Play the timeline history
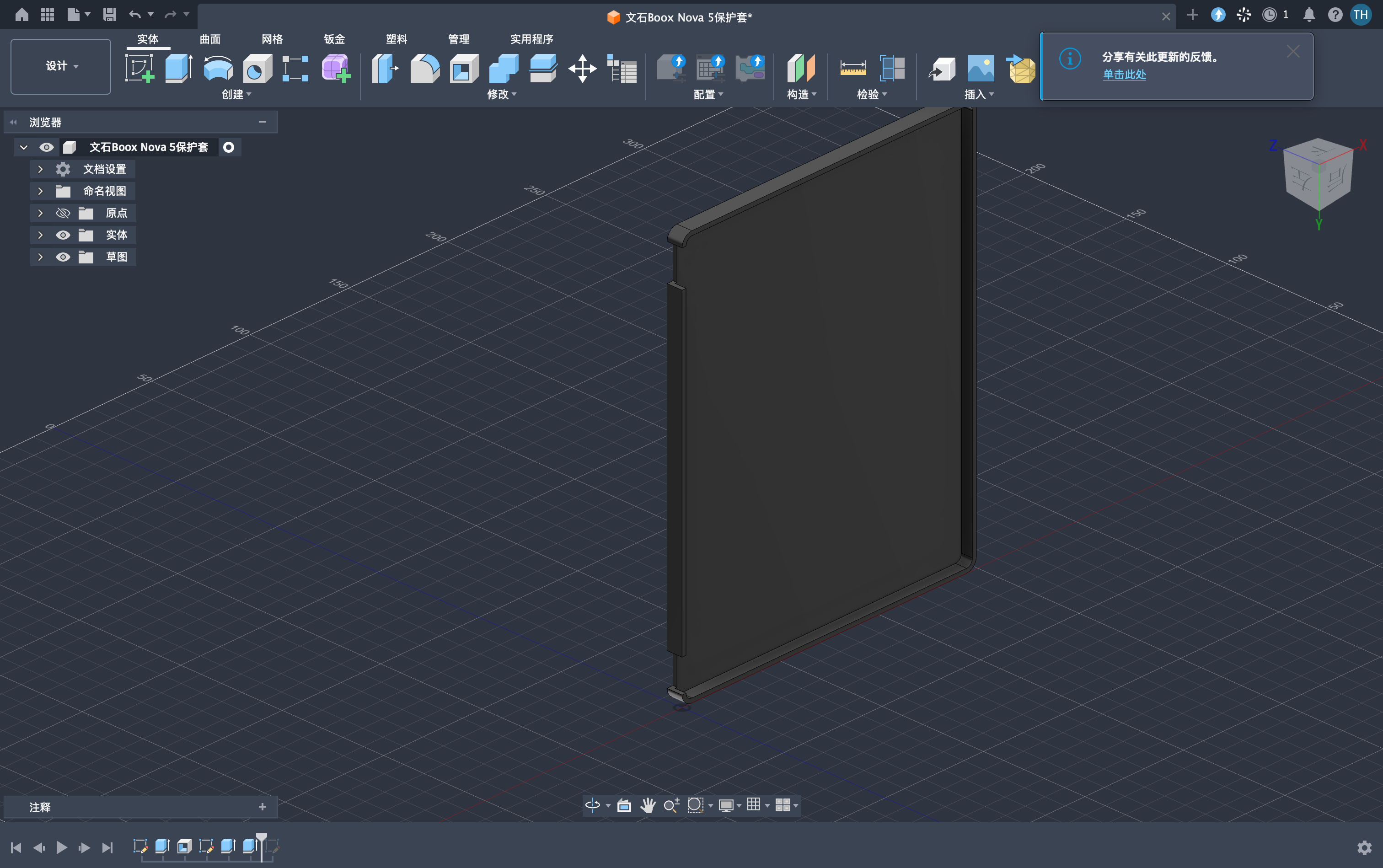Screen dimensions: 1383x868 [x=61, y=847]
